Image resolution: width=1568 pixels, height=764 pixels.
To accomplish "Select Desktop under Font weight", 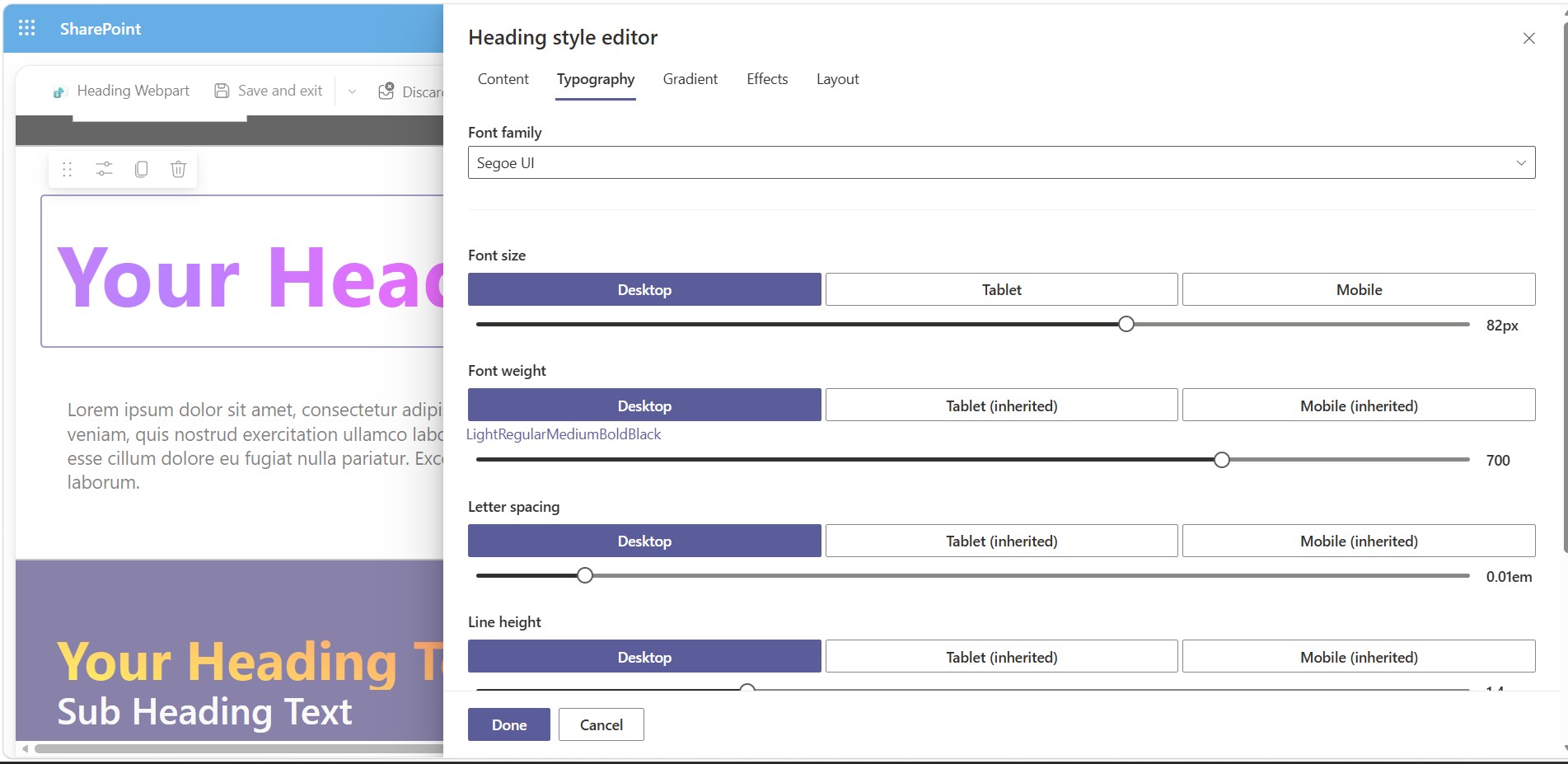I will pyautogui.click(x=644, y=405).
